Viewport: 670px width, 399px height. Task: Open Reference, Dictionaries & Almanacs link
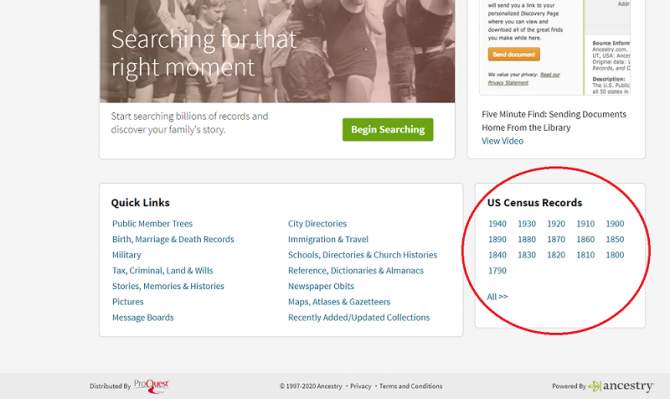point(356,270)
